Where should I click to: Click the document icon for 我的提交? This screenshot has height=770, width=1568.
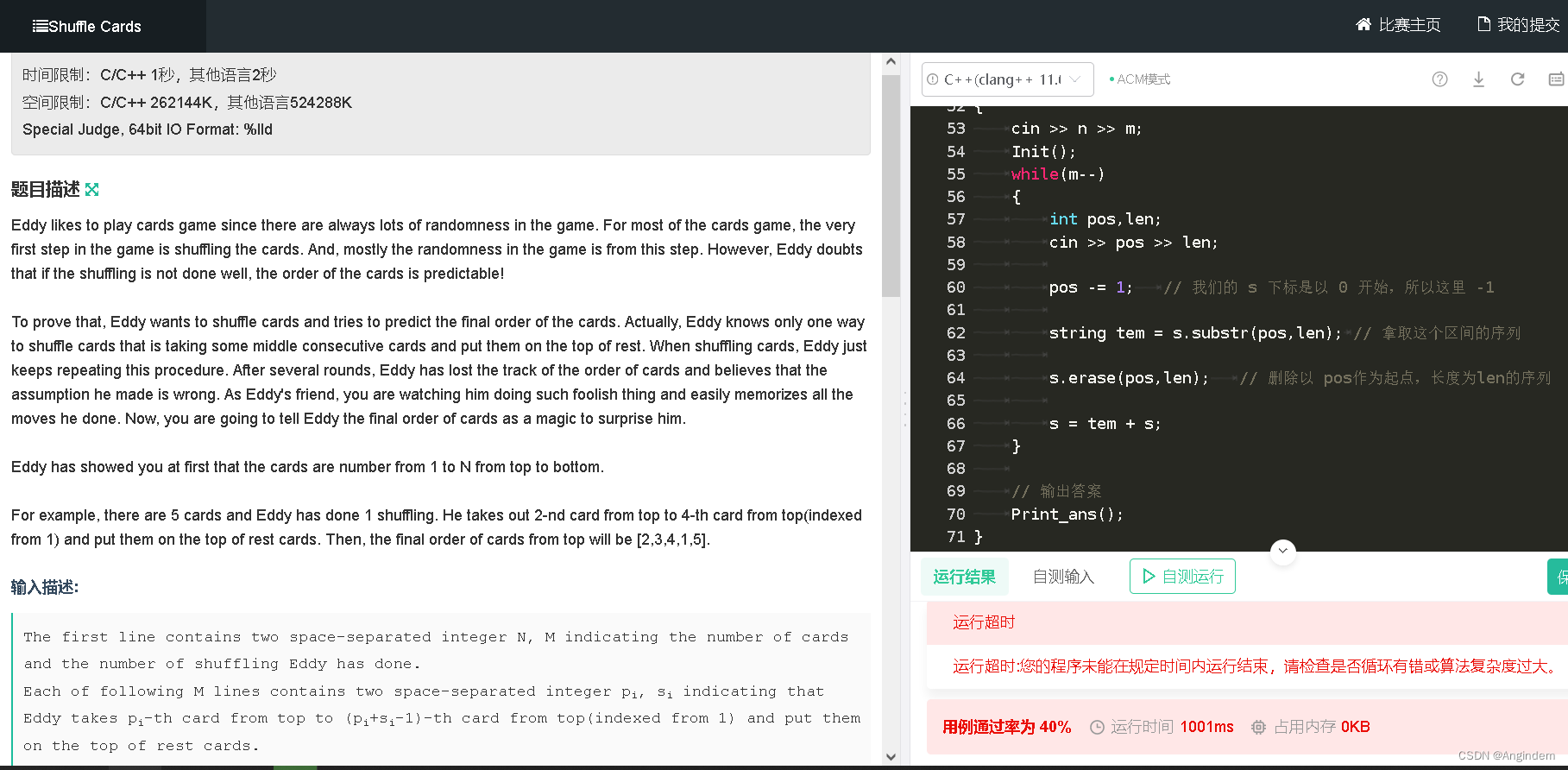[x=1484, y=24]
